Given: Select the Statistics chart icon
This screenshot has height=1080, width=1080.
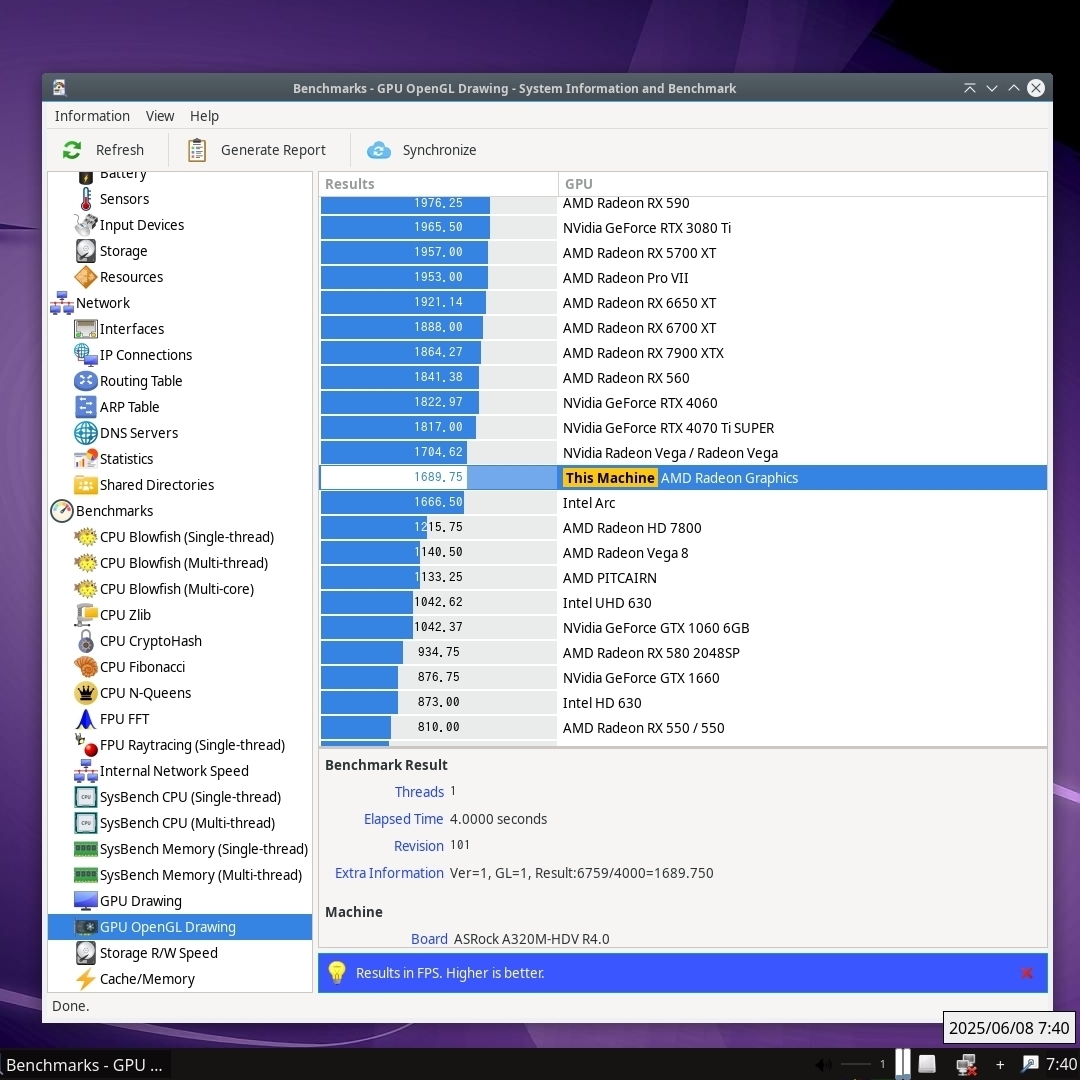Looking at the screenshot, I should [x=85, y=459].
